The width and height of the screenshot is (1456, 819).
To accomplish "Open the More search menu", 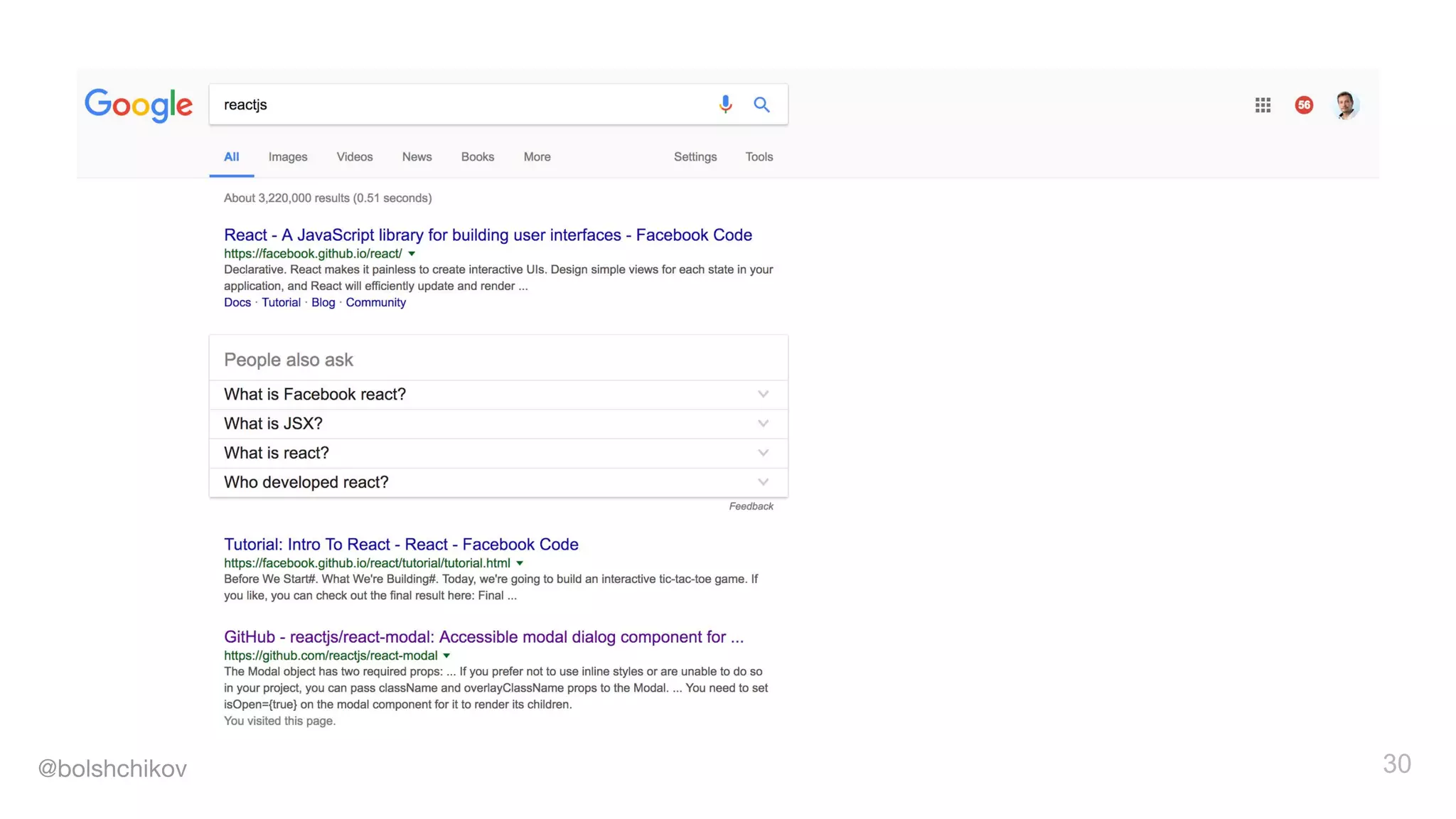I will [537, 157].
